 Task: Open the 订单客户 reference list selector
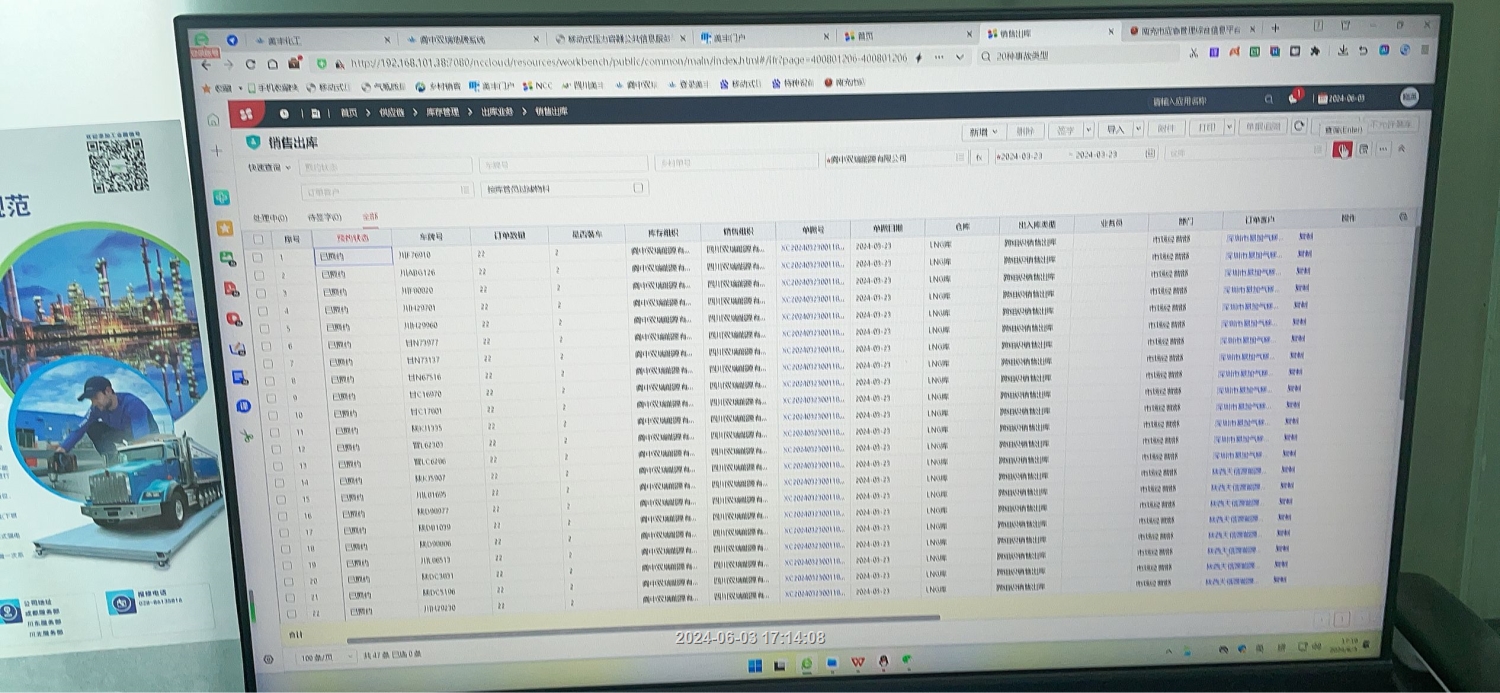click(x=465, y=189)
